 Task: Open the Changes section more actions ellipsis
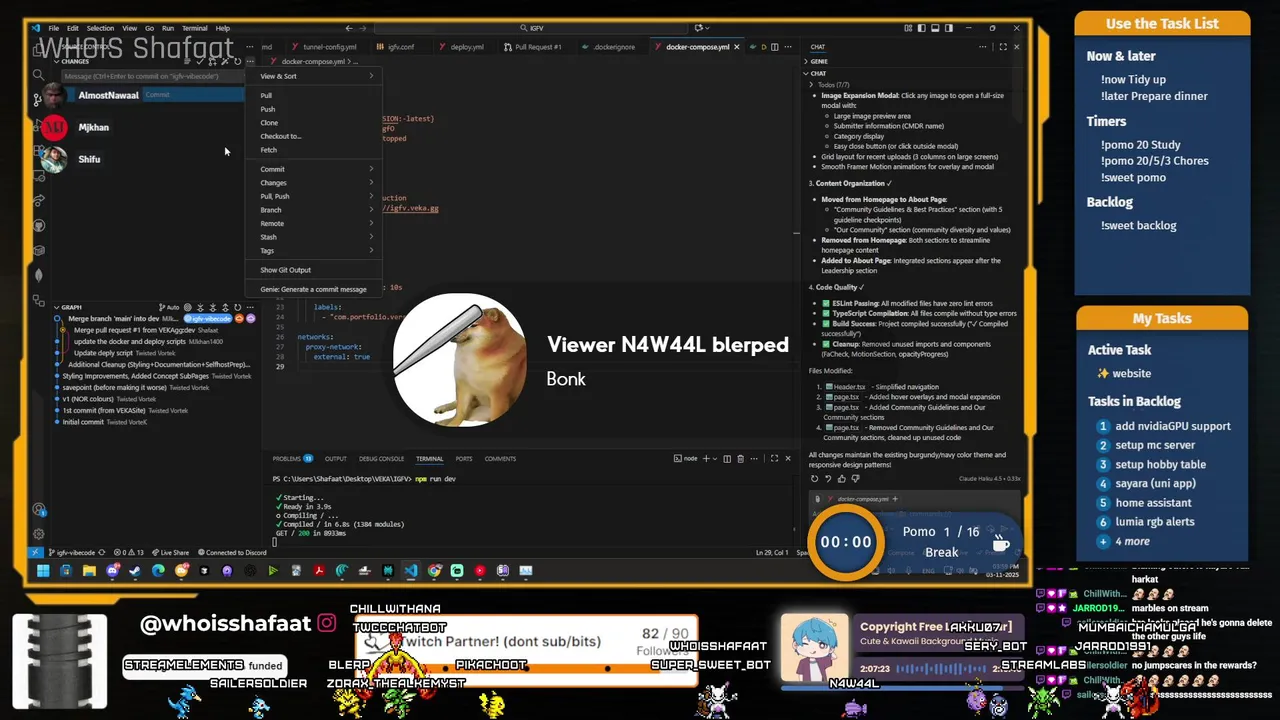point(250,62)
